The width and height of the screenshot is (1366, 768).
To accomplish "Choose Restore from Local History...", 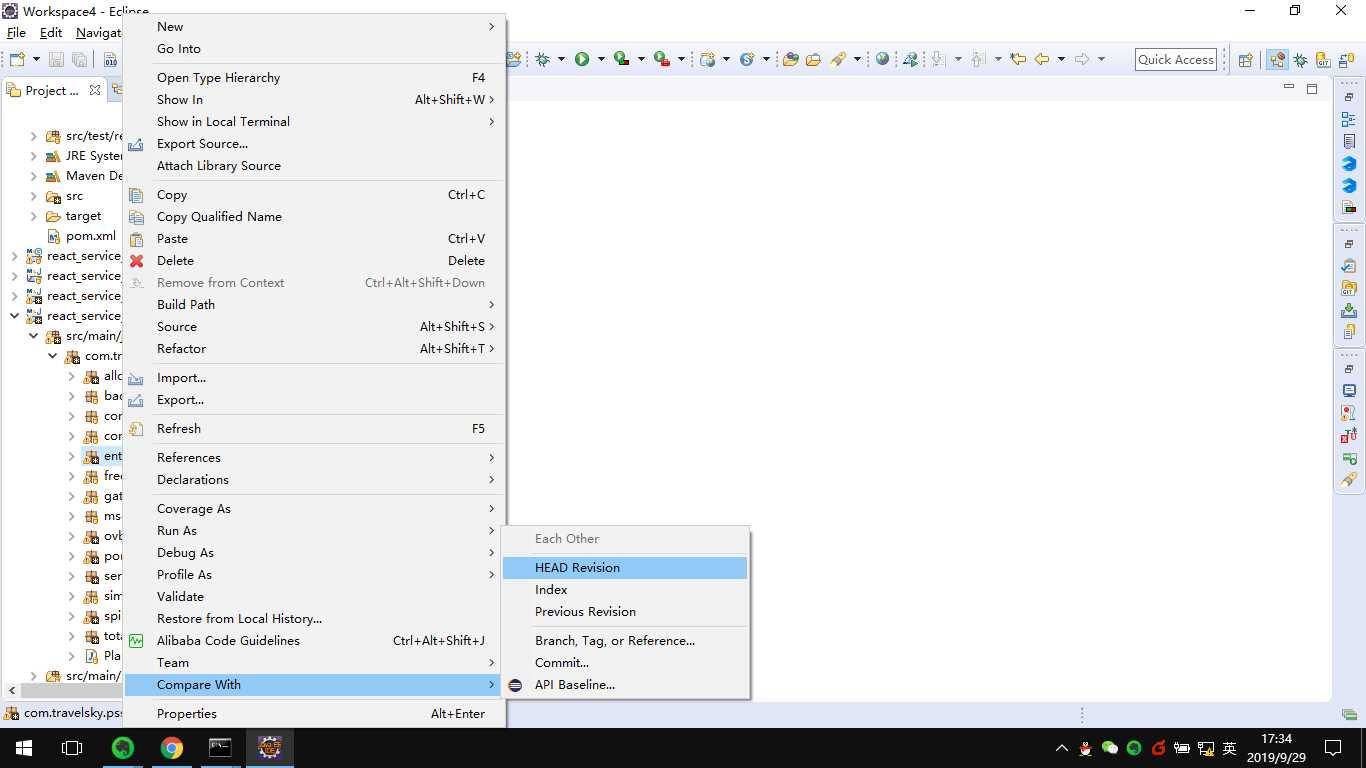I will click(315, 619).
